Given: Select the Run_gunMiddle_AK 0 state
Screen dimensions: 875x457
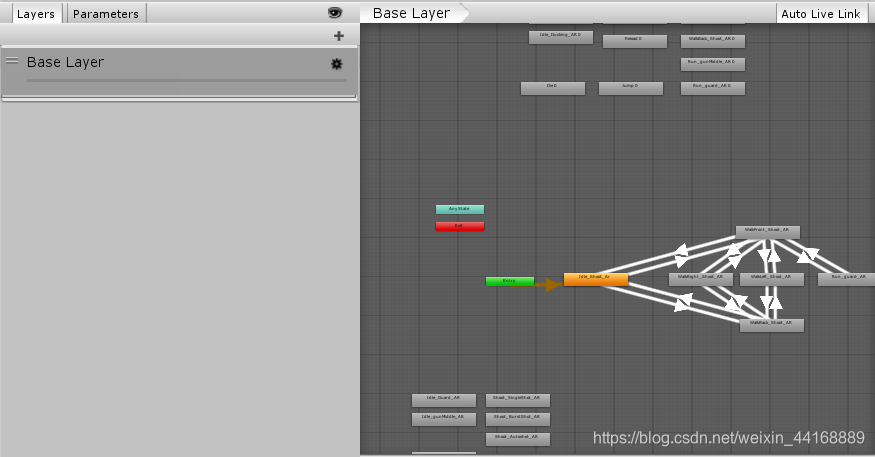Looking at the screenshot, I should click(x=713, y=64).
